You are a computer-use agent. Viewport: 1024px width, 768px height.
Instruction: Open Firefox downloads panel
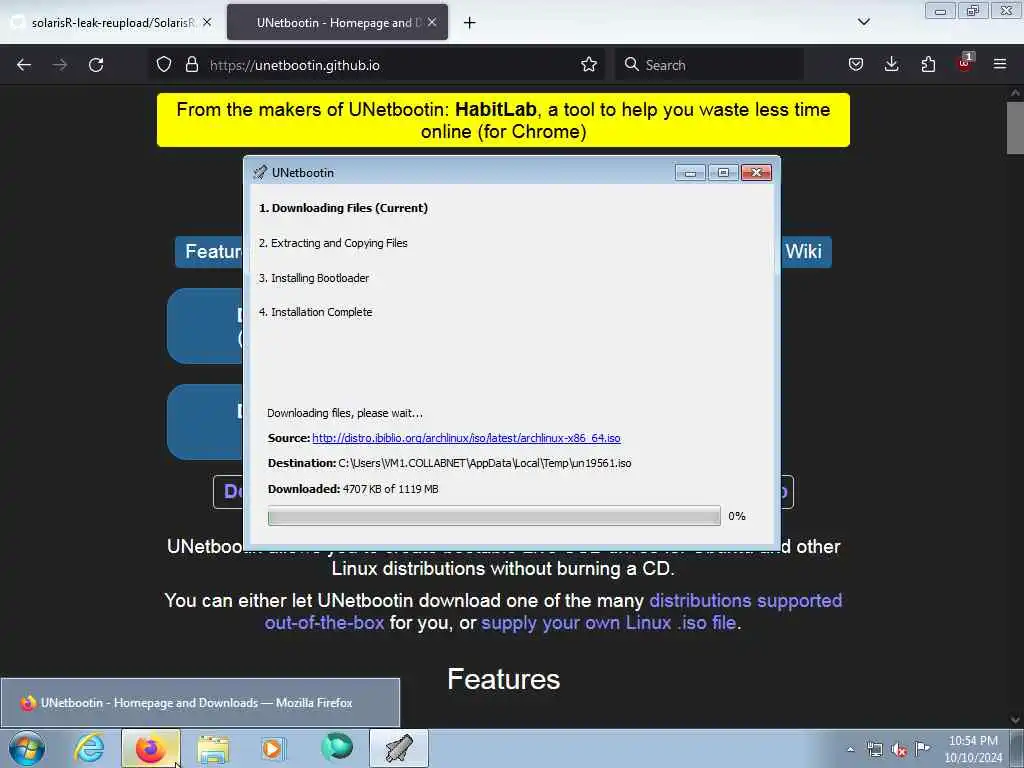click(891, 65)
